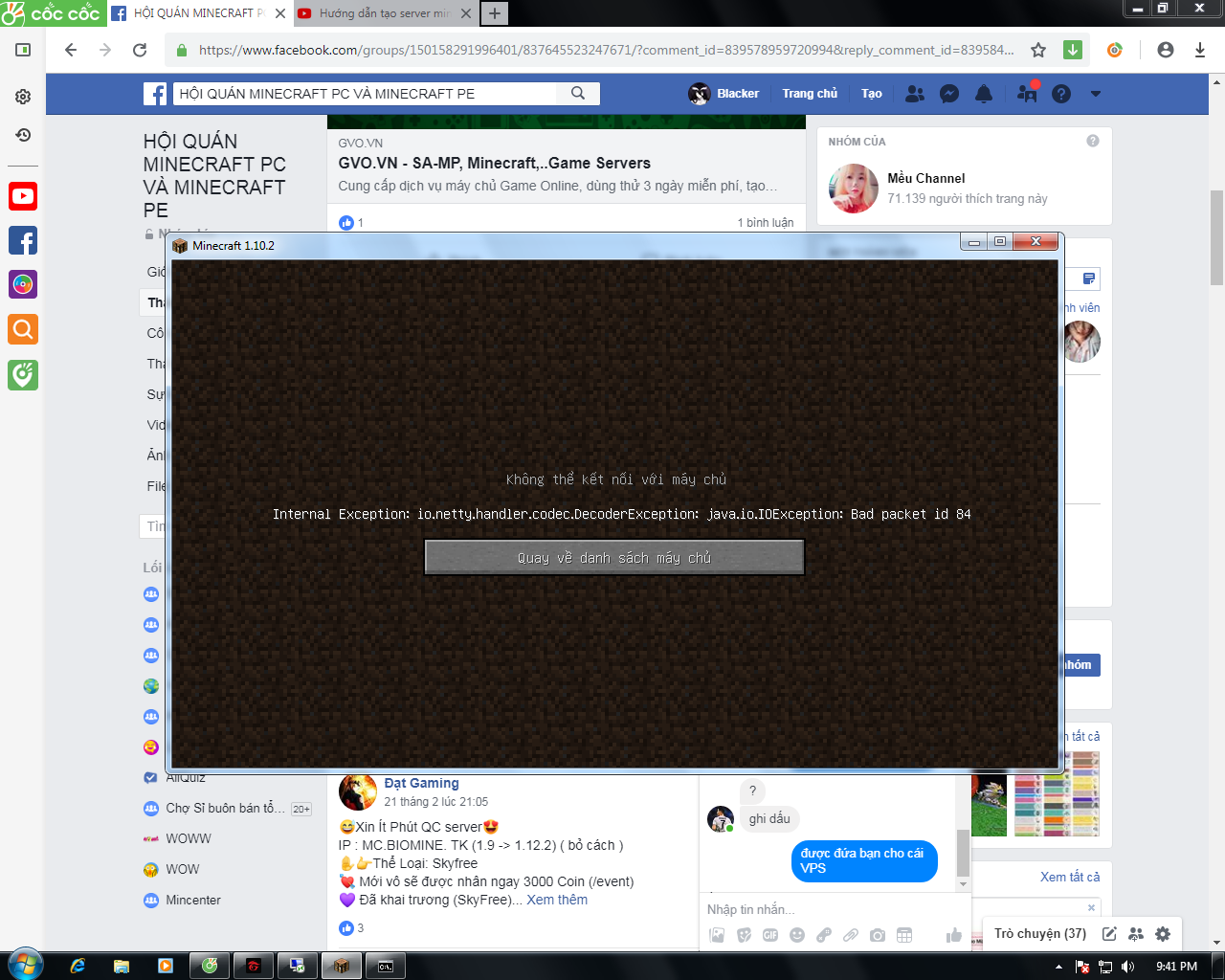Send a GIF in the chat box
Image resolution: width=1225 pixels, height=980 pixels.
pos(770,936)
